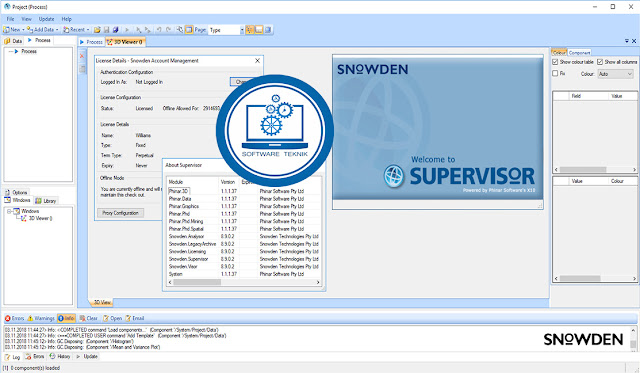The height and width of the screenshot is (373, 640).
Task: Open the Help menu
Action: [x=67, y=19]
